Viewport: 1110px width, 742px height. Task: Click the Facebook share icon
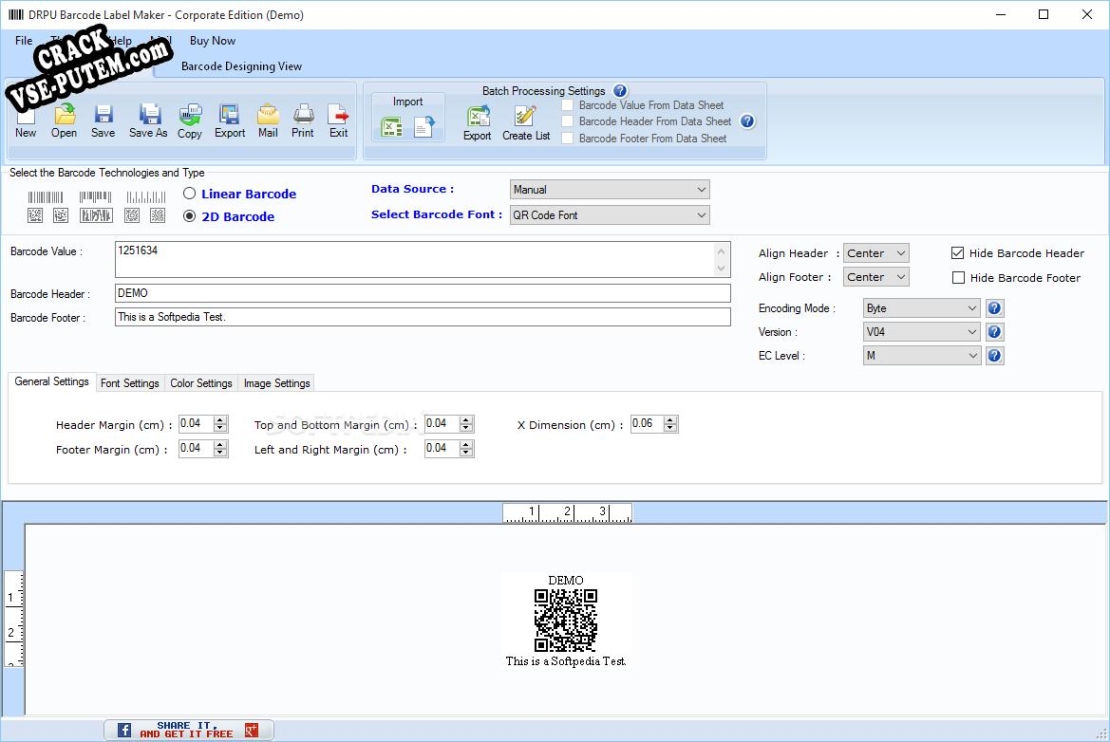(x=125, y=730)
